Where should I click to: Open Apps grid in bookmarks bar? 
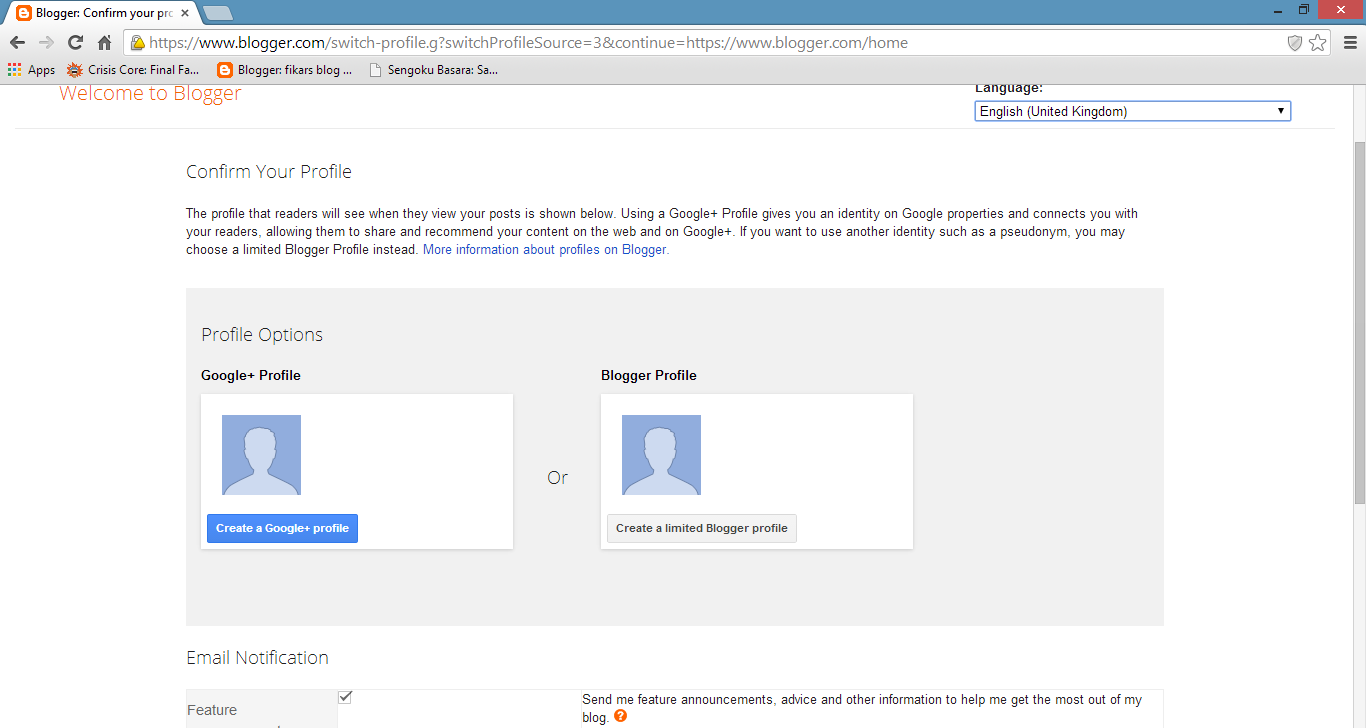31,70
